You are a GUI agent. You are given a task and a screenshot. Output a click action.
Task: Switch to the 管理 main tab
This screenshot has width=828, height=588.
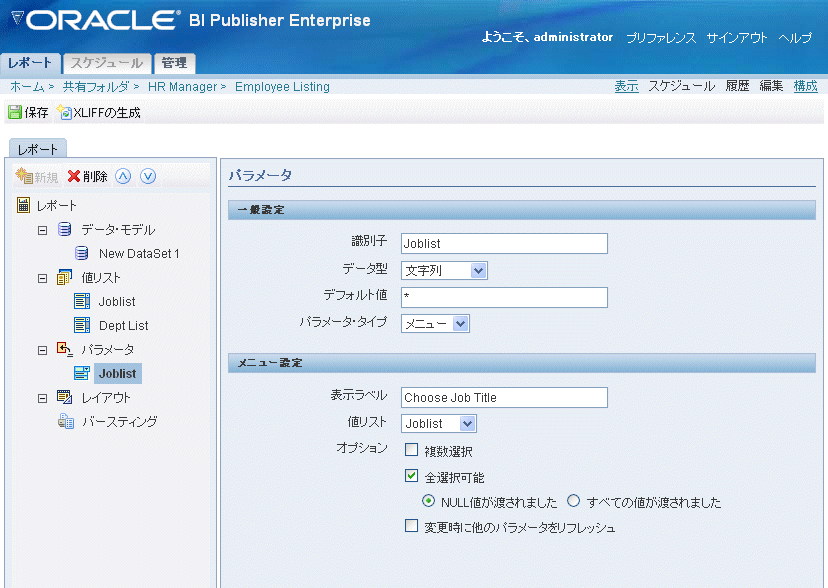pos(174,63)
